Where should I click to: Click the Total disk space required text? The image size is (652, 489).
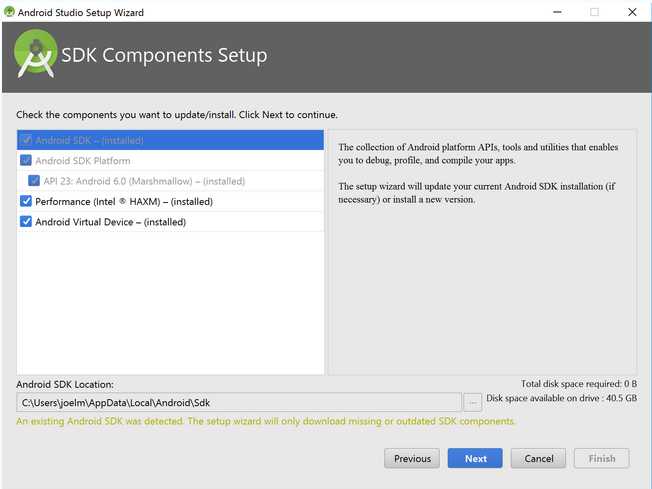coord(579,383)
